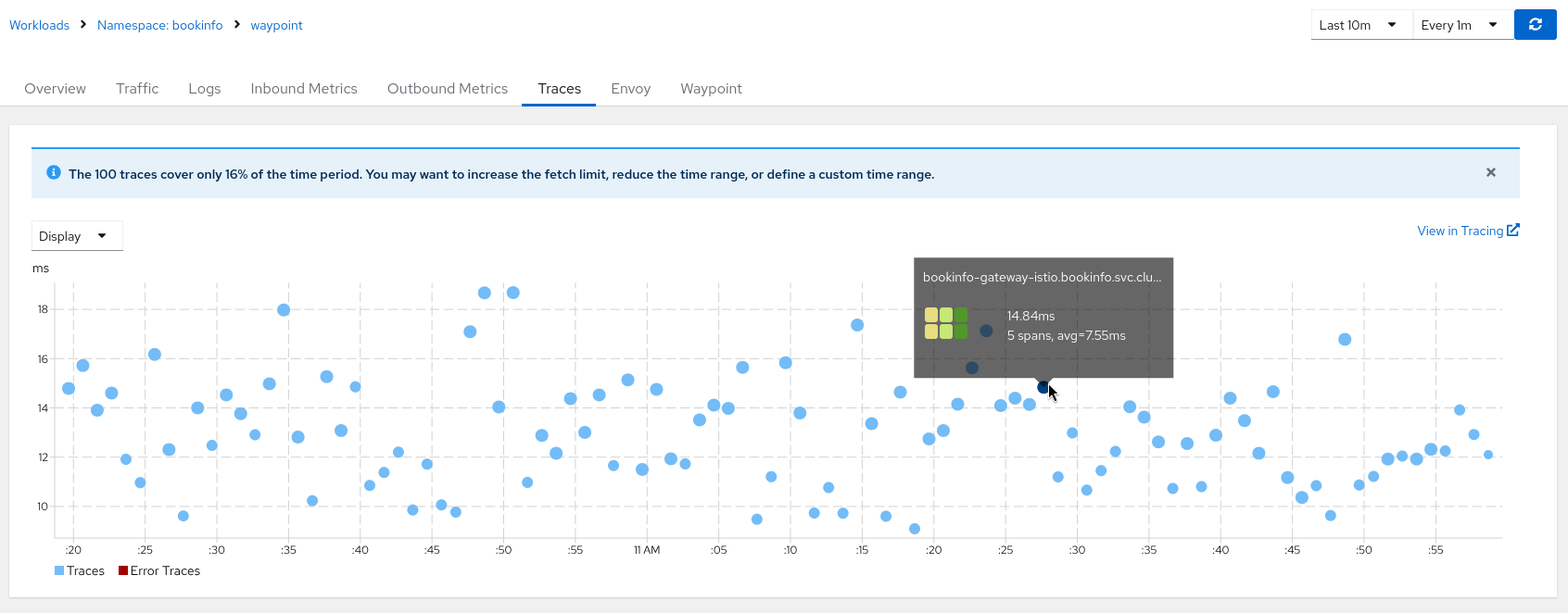
Task: Open the Every 1m refresh interval dropdown
Action: 1461,25
